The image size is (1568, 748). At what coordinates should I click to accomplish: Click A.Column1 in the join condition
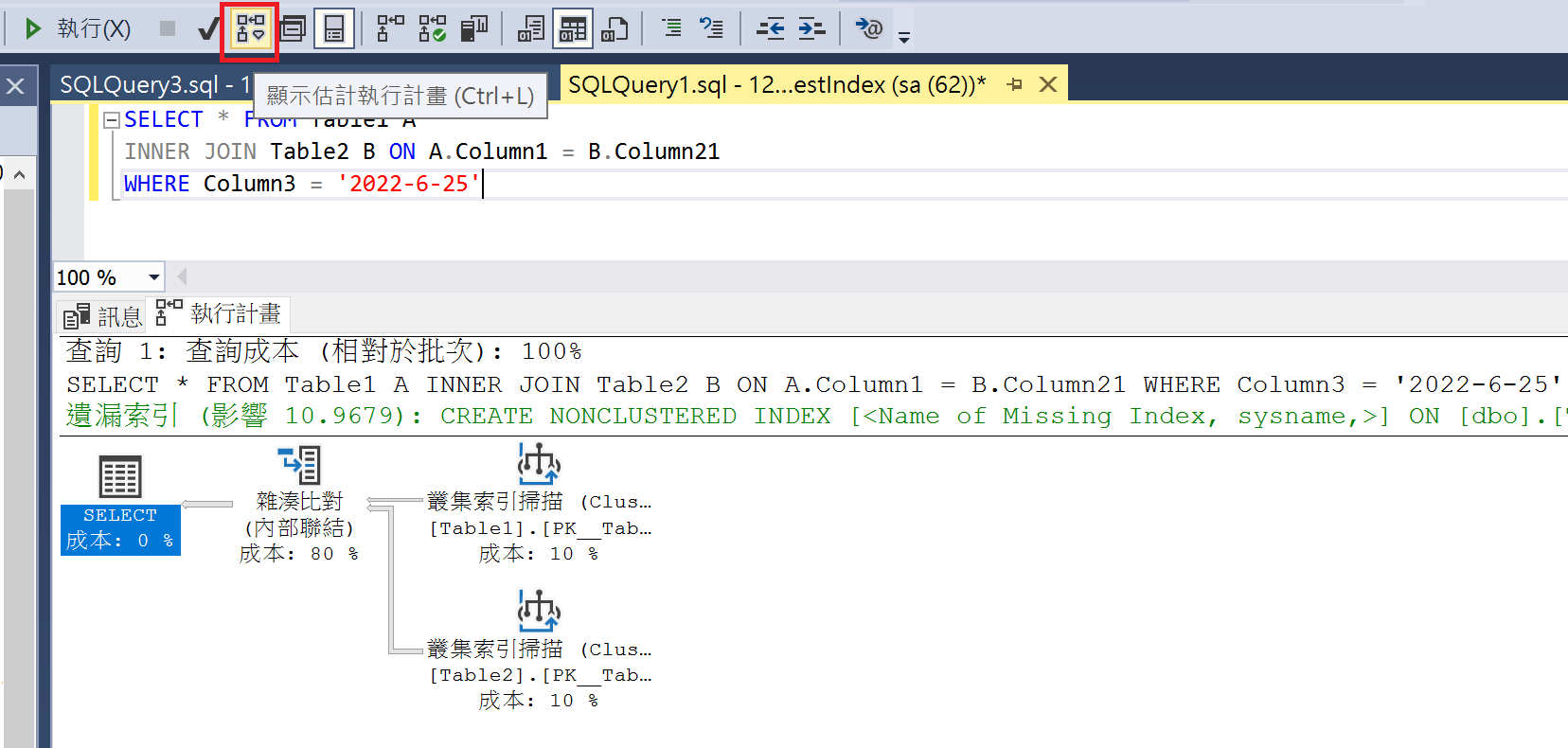pyautogui.click(x=488, y=151)
